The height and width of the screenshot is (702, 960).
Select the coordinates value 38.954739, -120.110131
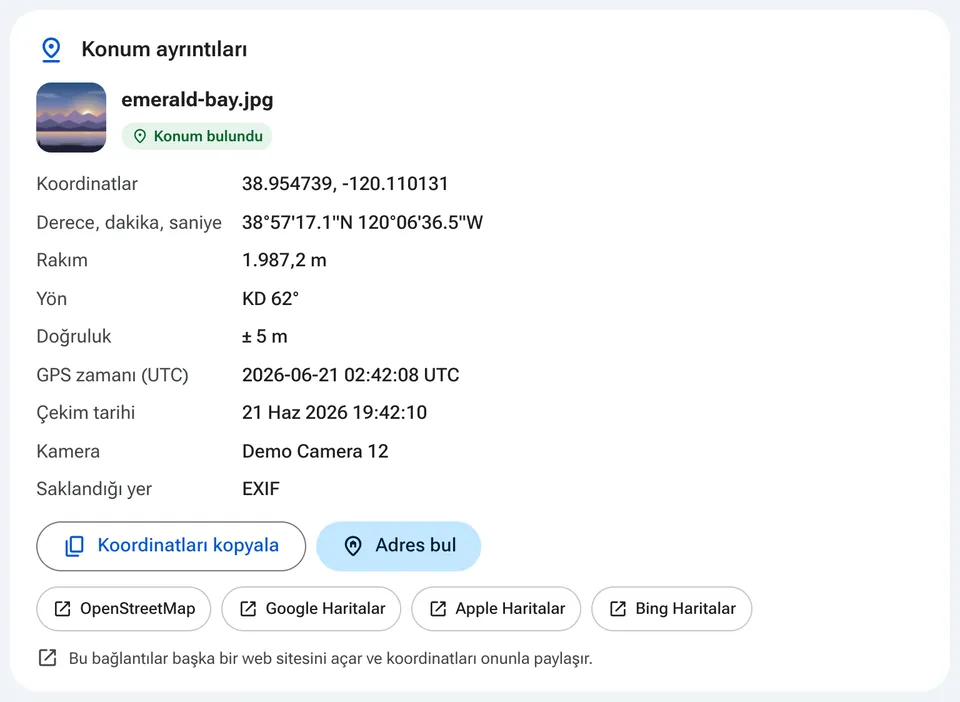345,184
